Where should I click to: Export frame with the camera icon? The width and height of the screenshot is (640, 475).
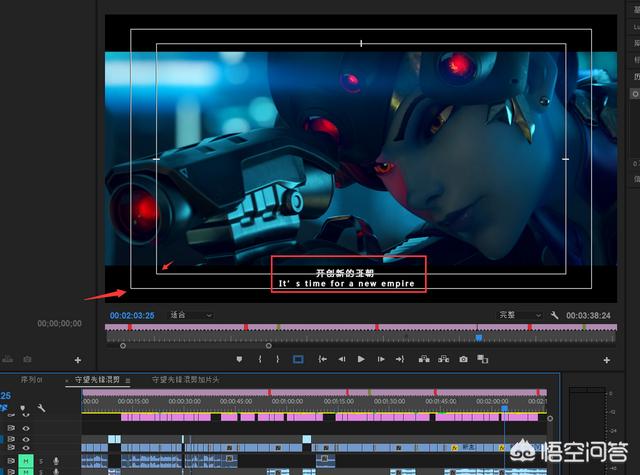click(x=463, y=359)
